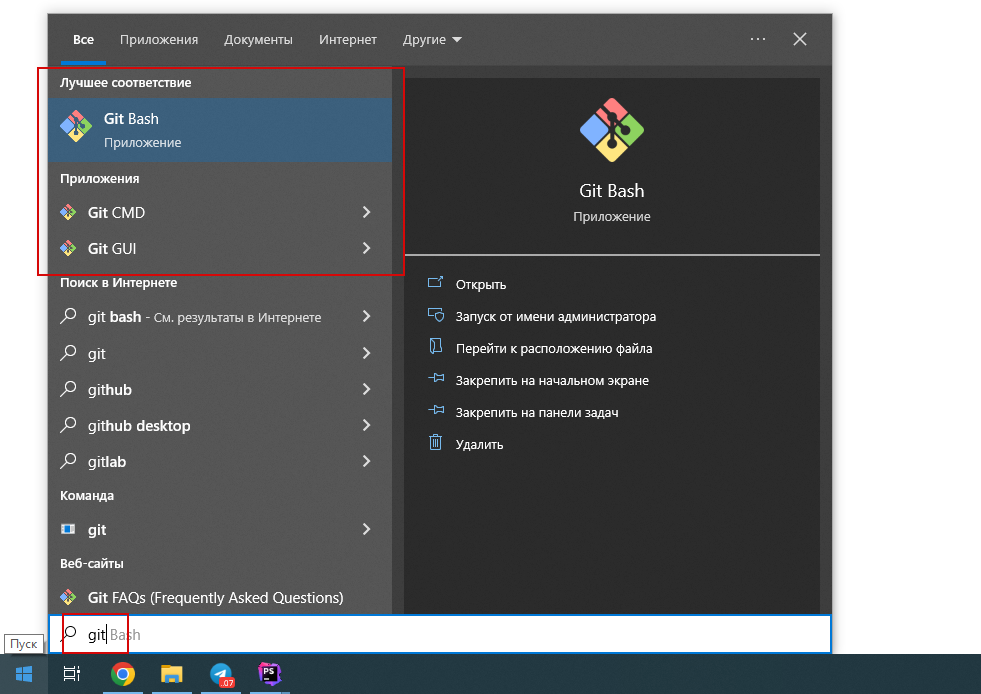Click Открыть to launch Git Bash
This screenshot has height=694, width=981.
coord(480,285)
